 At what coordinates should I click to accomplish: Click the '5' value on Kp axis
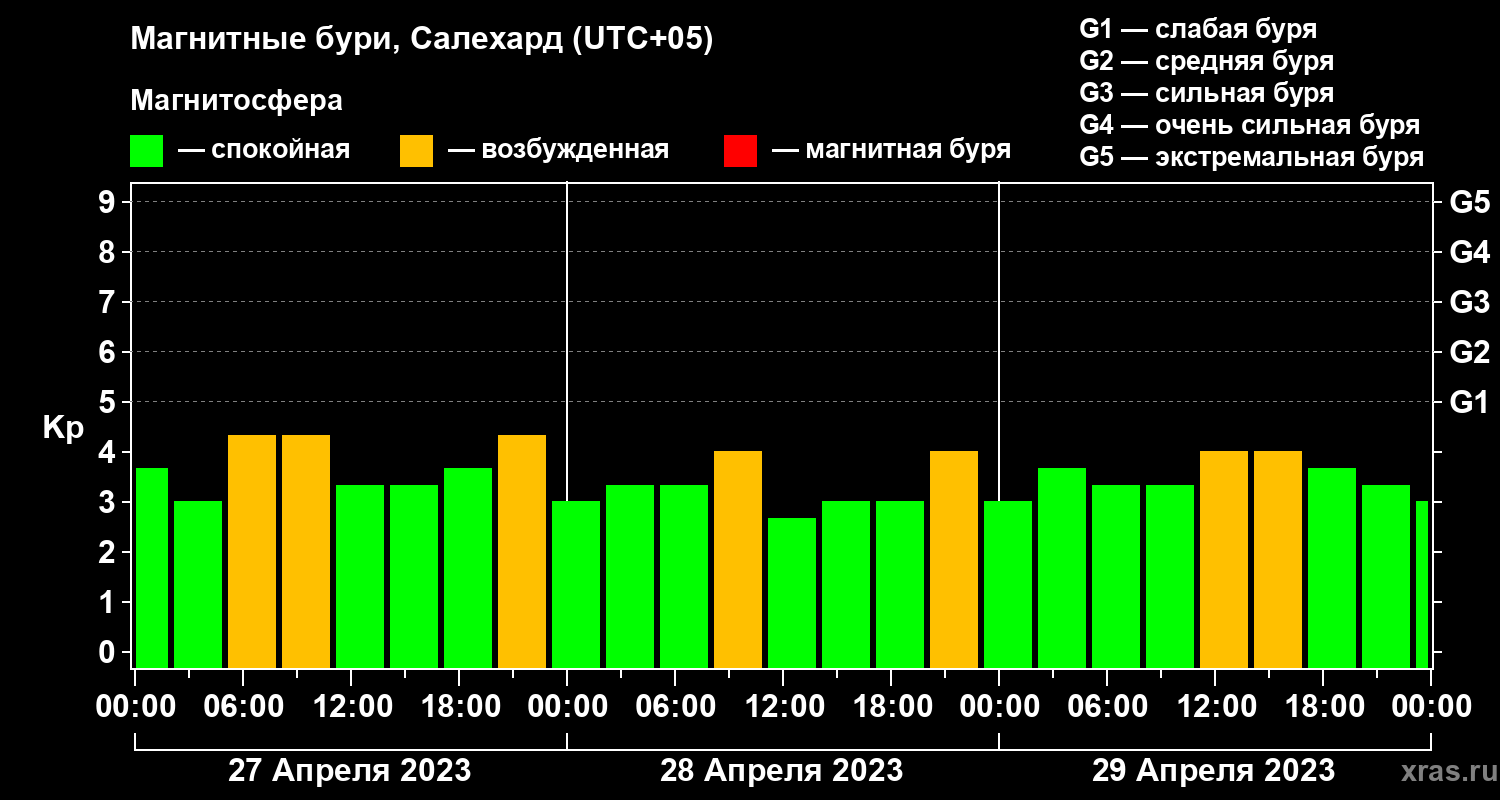point(108,402)
